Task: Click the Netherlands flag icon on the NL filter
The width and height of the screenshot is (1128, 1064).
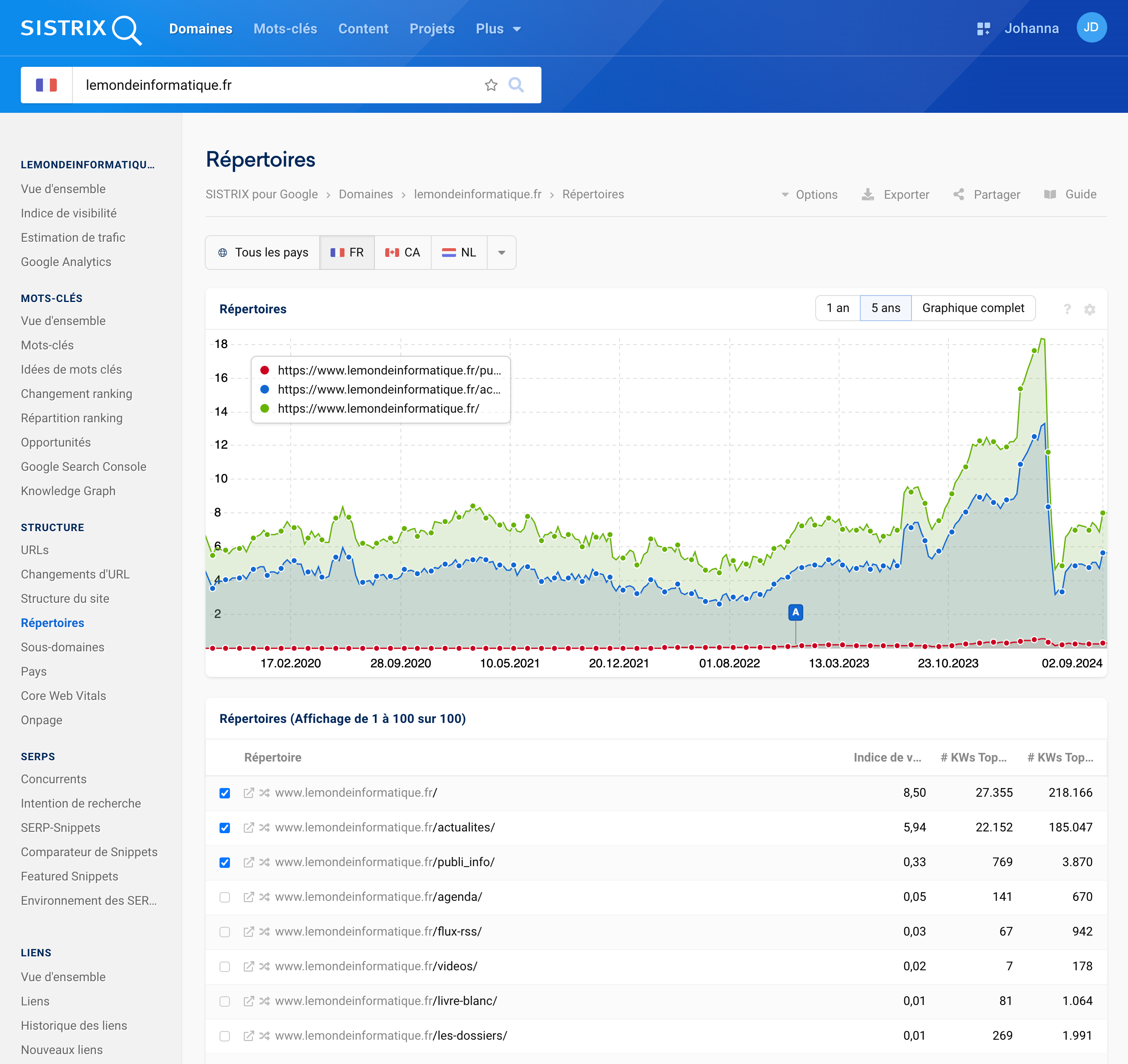Action: click(449, 253)
